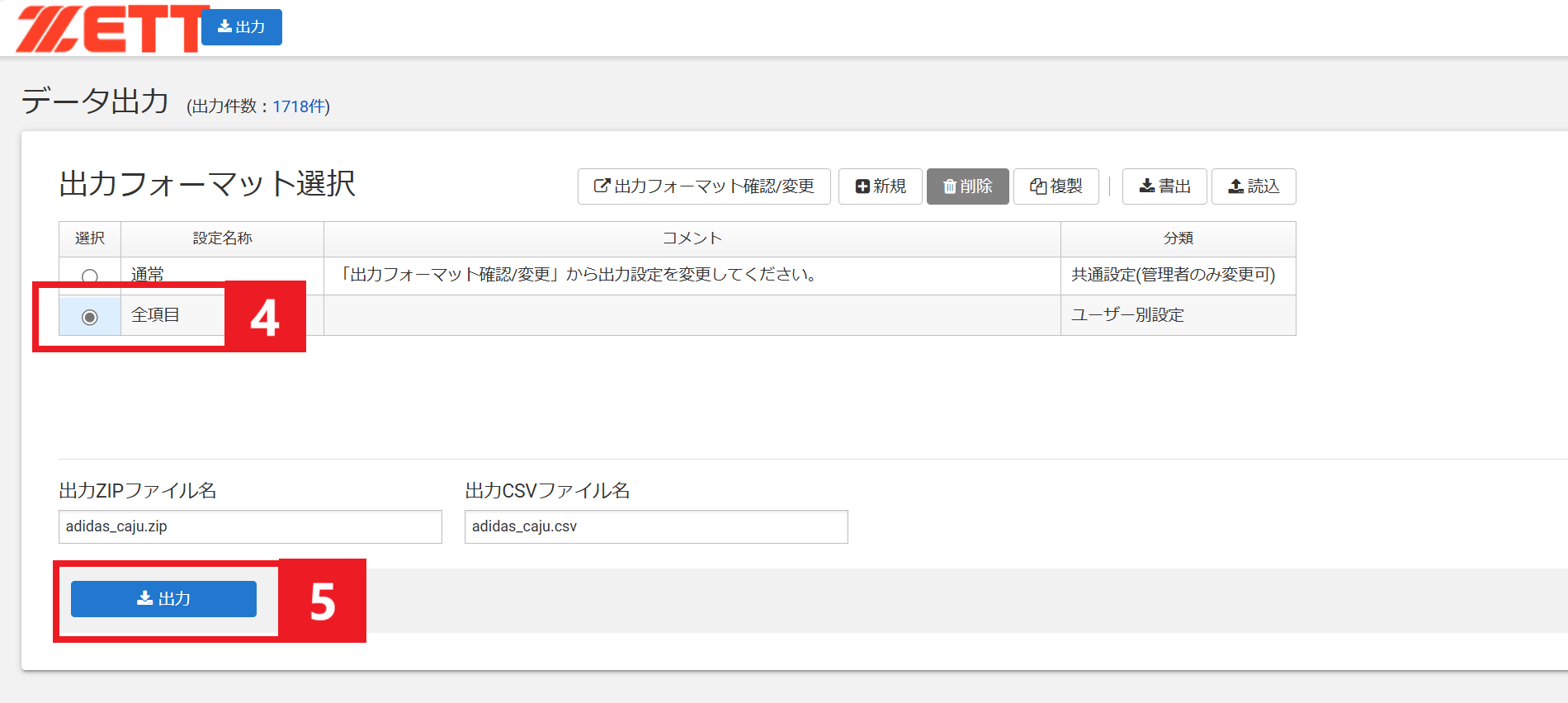This screenshot has width=1568, height=703.
Task: Click the 分類 column header
Action: [1178, 238]
